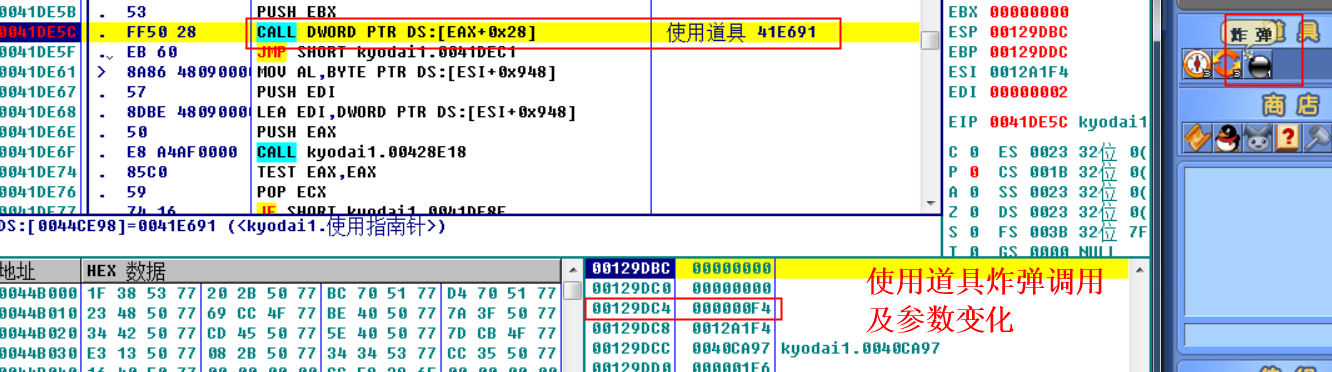Select the POP ECX instruction

click(291, 192)
